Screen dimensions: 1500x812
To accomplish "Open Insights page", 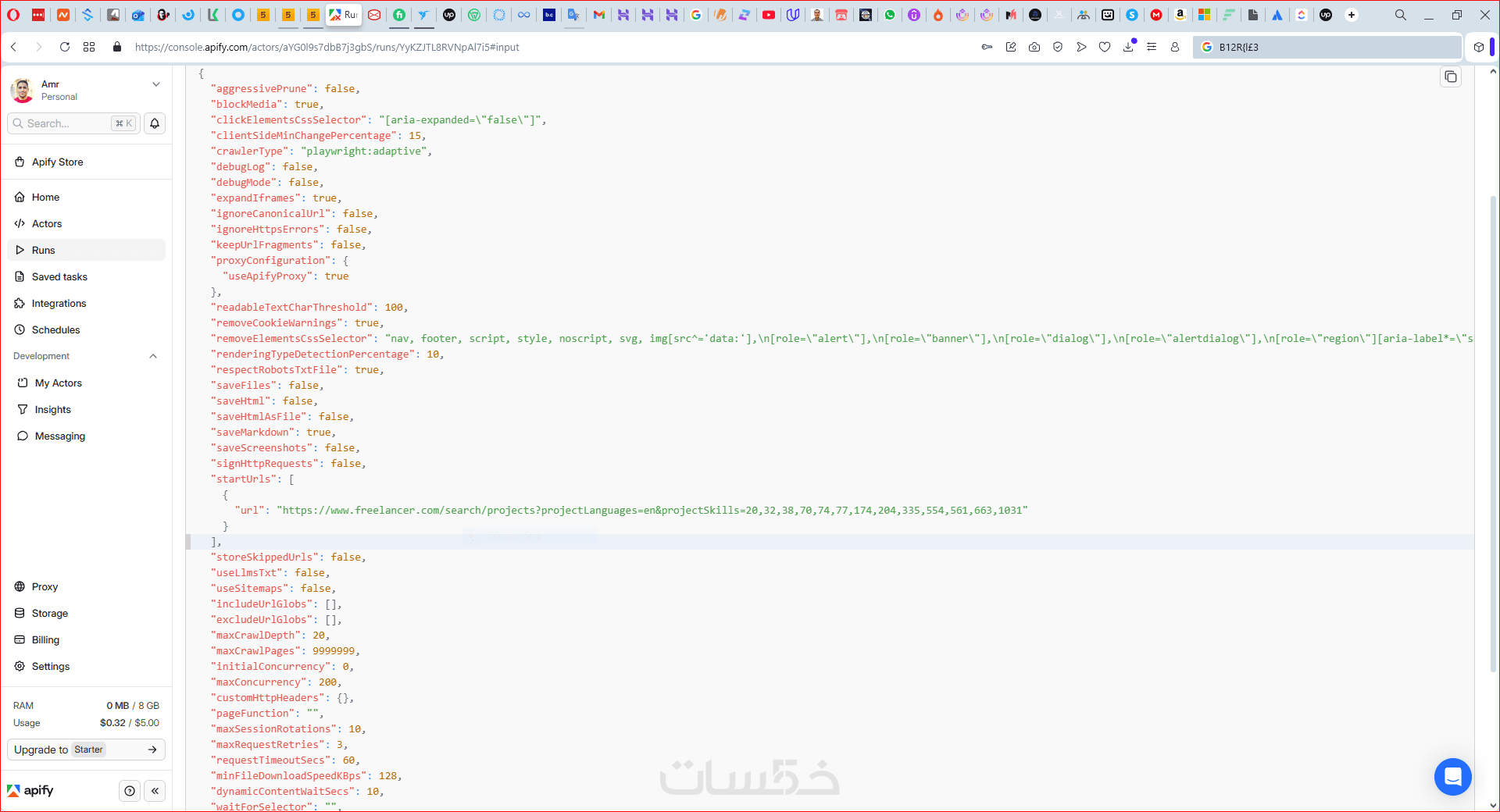I will tap(86, 409).
